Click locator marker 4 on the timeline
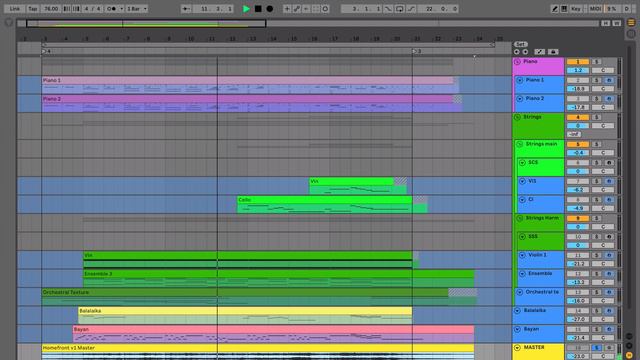Image resolution: width=640 pixels, height=360 pixels. (x=46, y=51)
